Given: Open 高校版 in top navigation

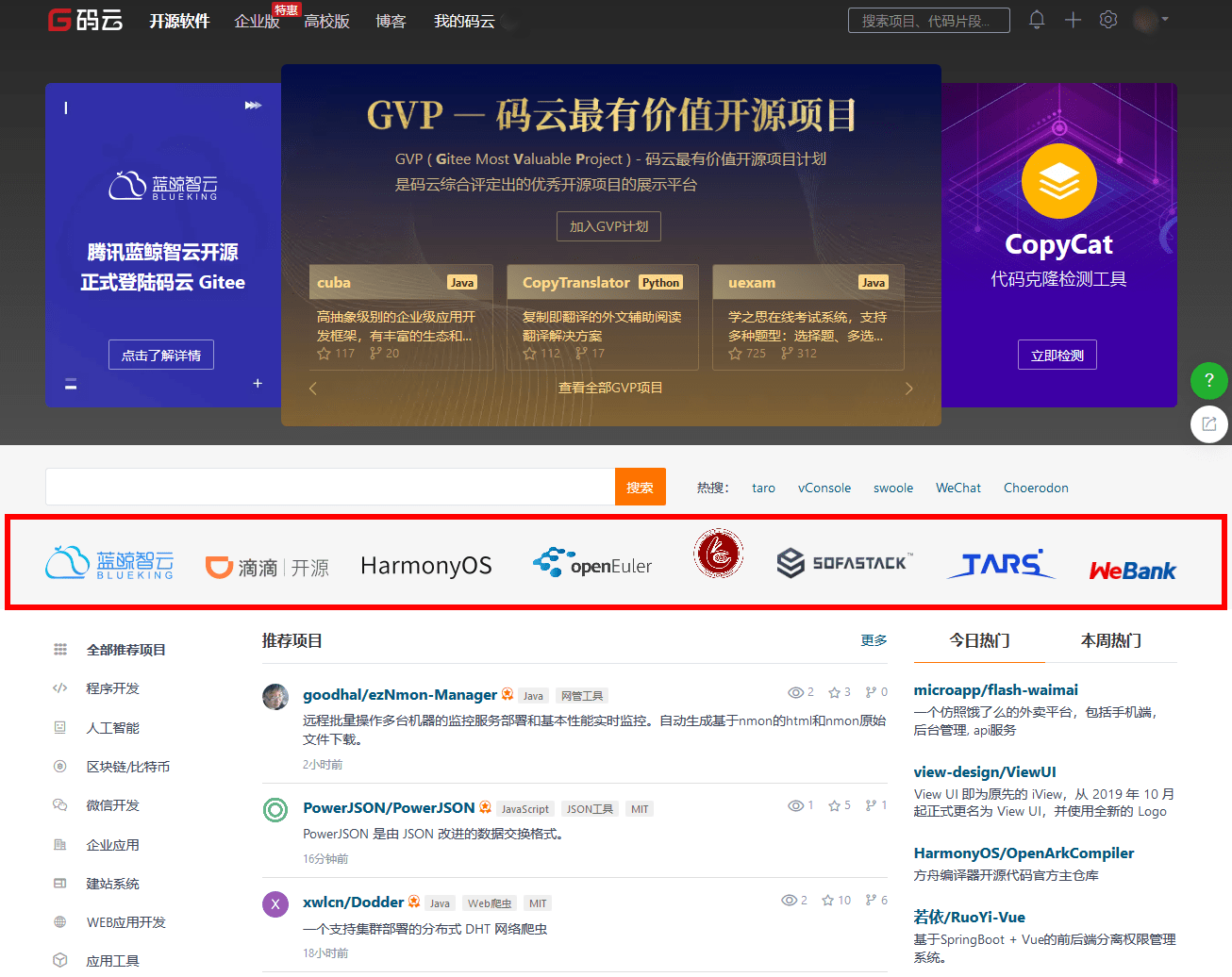Looking at the screenshot, I should click(x=326, y=21).
